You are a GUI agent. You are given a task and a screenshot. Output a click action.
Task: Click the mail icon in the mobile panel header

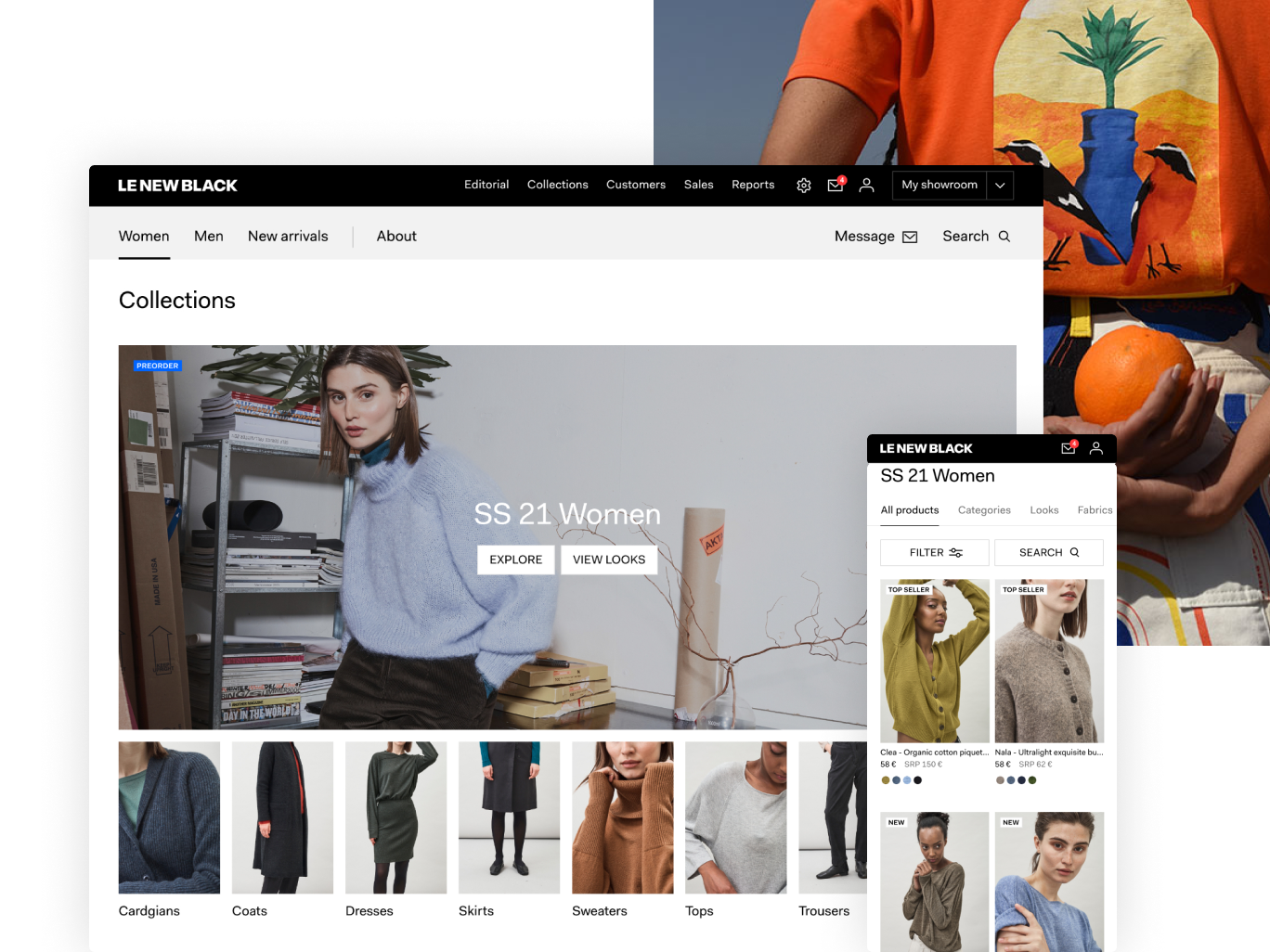[x=1068, y=448]
